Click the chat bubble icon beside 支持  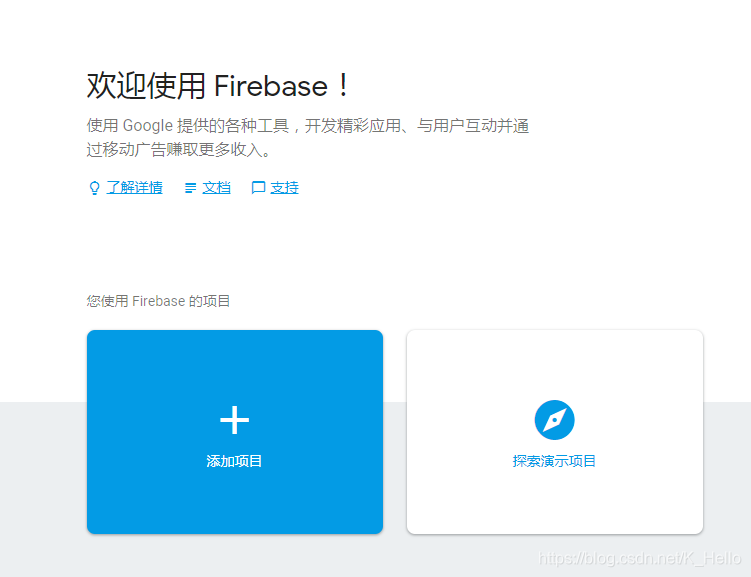[258, 188]
